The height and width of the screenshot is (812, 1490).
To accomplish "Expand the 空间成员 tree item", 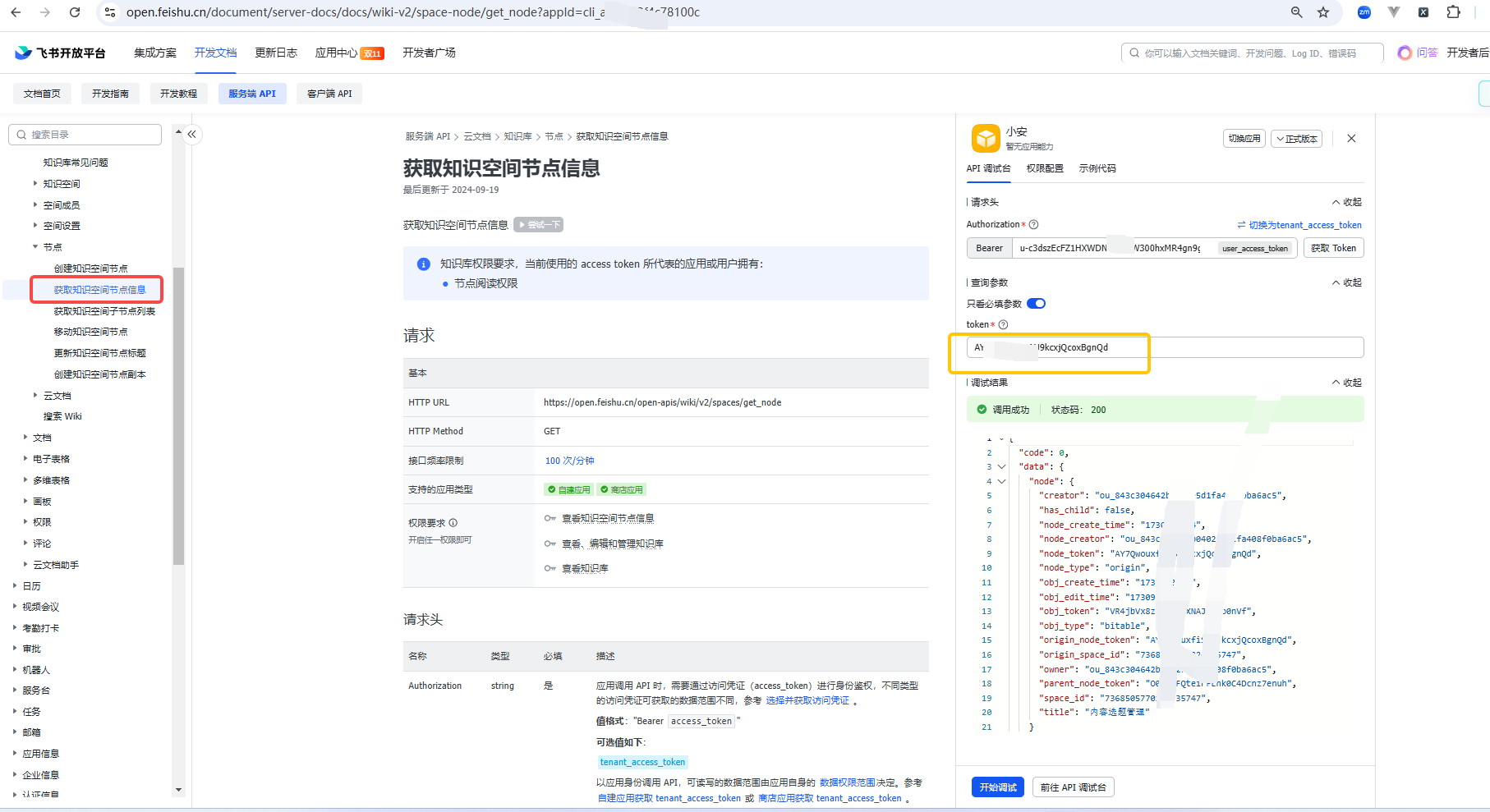I will coord(35,204).
